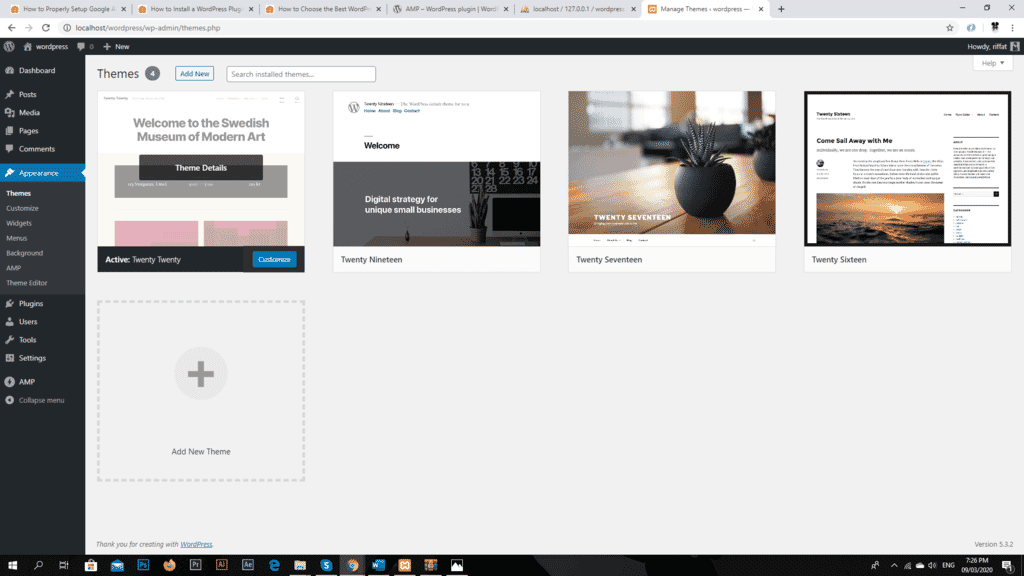
Task: Open AMP under the Appearance submenu
Action: [13, 268]
